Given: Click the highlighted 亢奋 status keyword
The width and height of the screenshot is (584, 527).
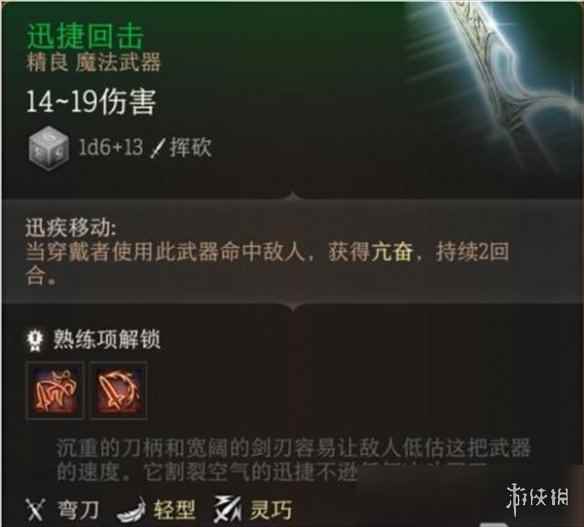Looking at the screenshot, I should [x=391, y=252].
